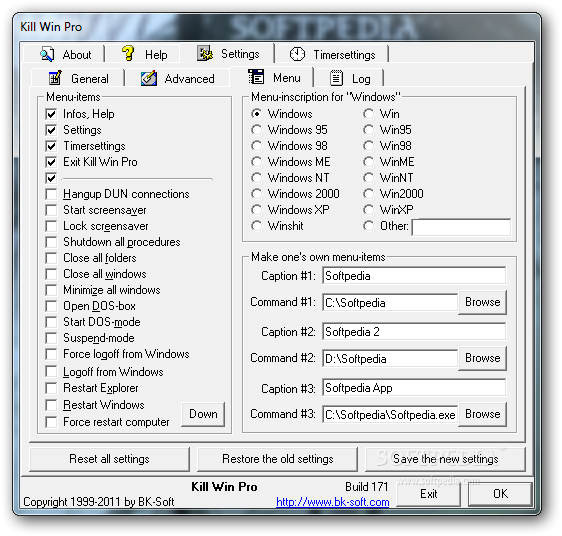Uncheck the Infos, Help menu item
This screenshot has height=536, width=562.
51,114
